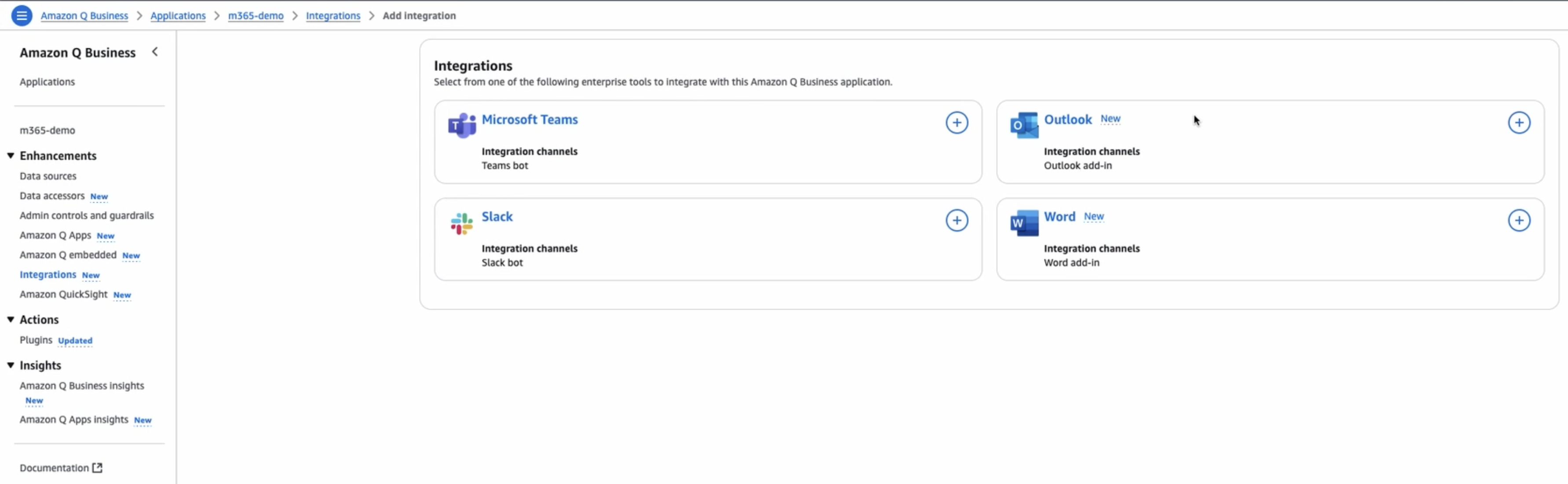Click the Outlook logo icon
This screenshot has height=484, width=1568.
coord(1024,125)
